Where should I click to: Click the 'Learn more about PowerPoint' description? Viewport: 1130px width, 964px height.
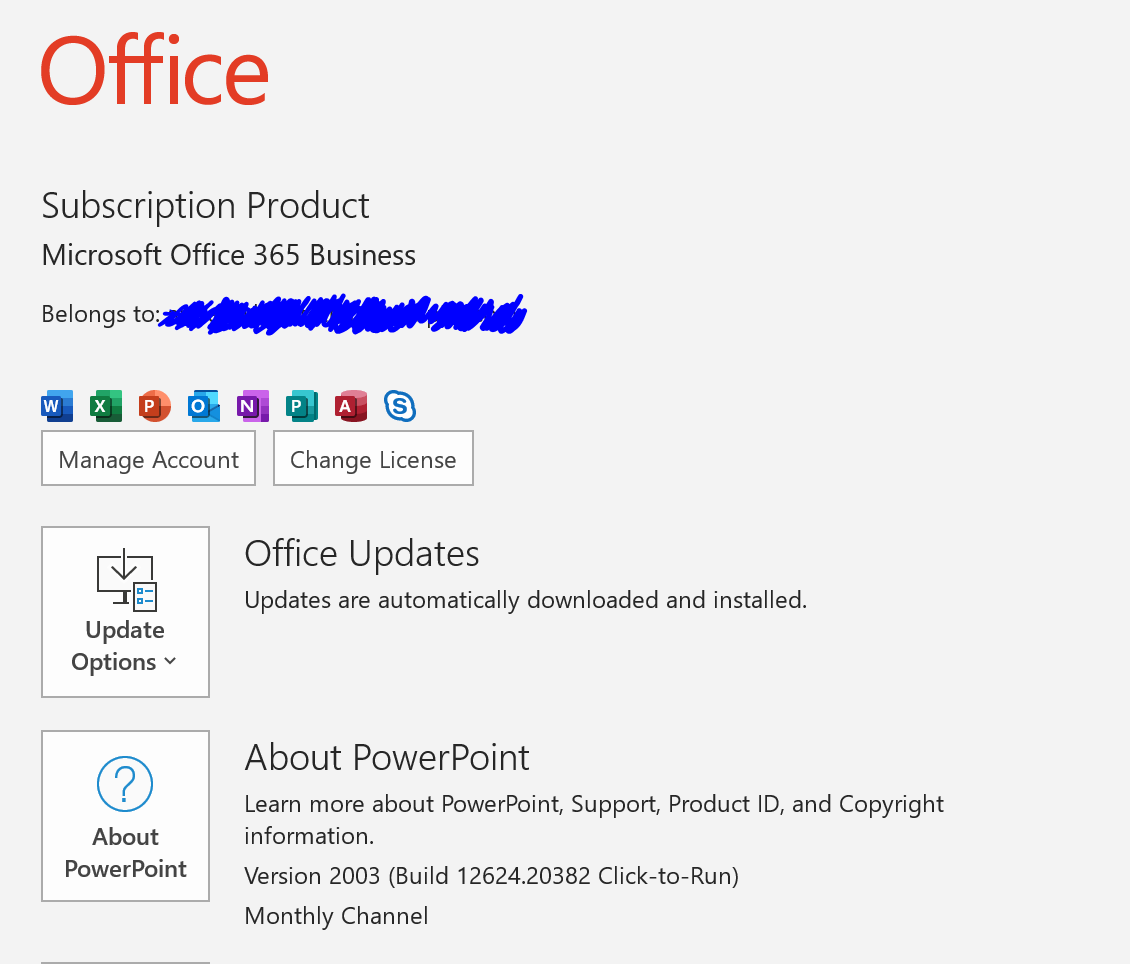click(x=594, y=820)
